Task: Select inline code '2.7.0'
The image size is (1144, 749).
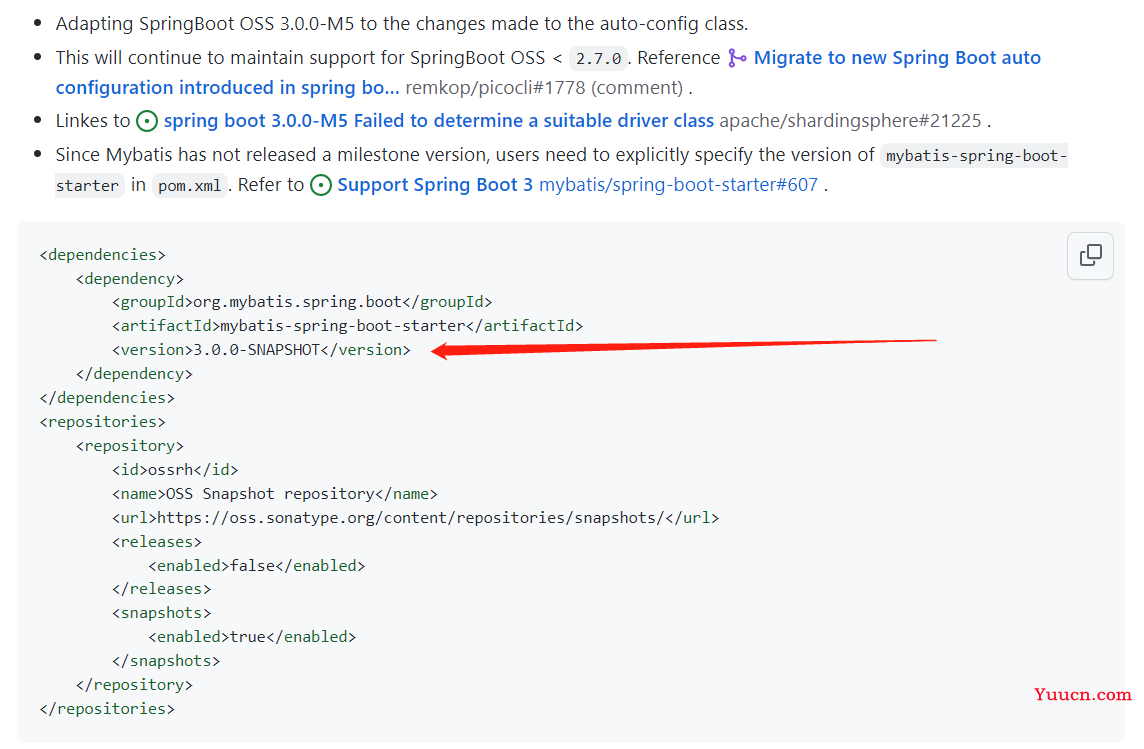Action: pos(598,58)
